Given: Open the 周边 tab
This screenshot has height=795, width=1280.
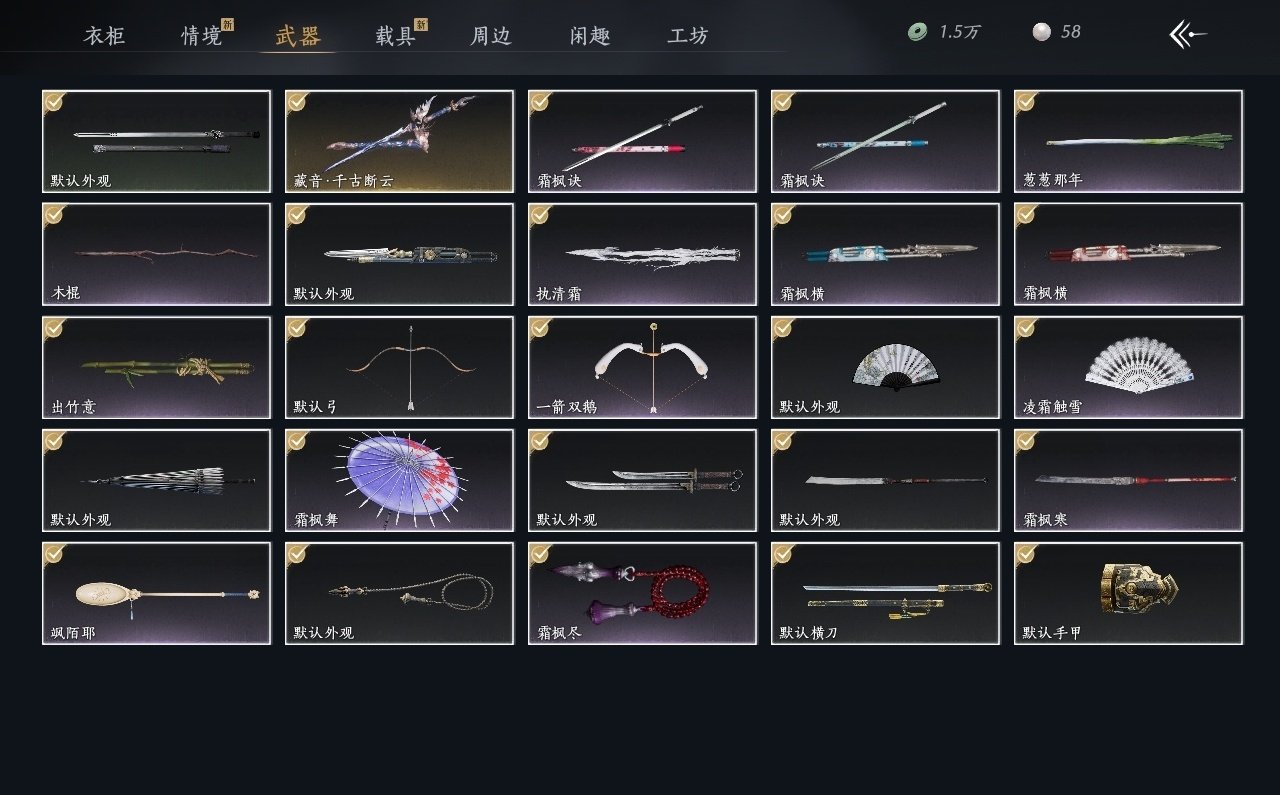Looking at the screenshot, I should [491, 36].
